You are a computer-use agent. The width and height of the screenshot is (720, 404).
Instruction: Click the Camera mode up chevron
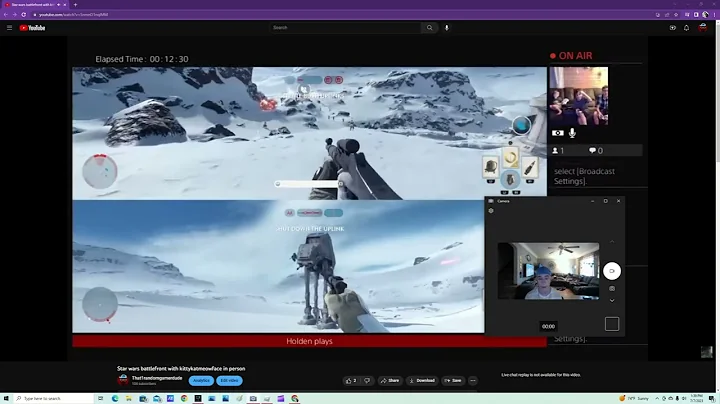[x=612, y=241]
